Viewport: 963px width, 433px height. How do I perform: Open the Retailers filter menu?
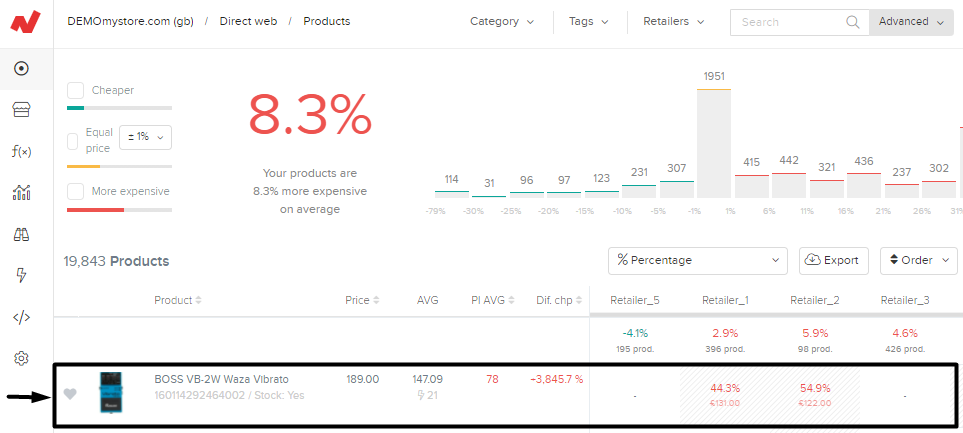673,21
